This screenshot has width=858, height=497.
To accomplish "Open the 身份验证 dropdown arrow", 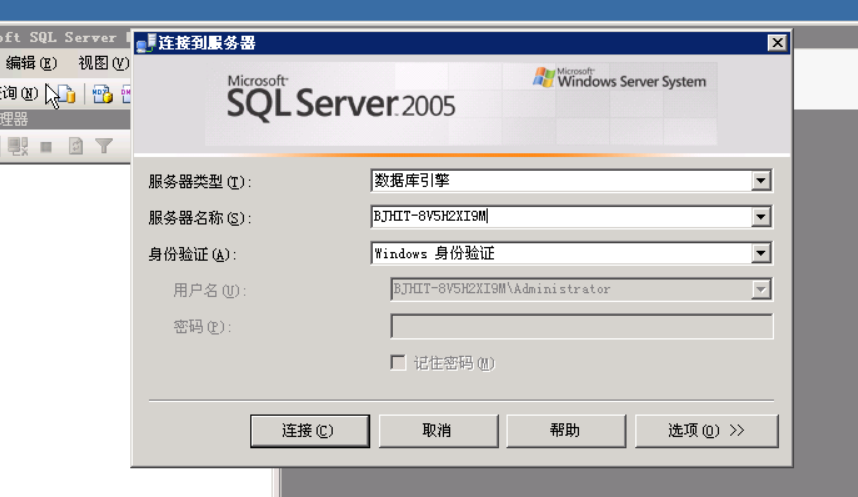I will (x=761, y=253).
